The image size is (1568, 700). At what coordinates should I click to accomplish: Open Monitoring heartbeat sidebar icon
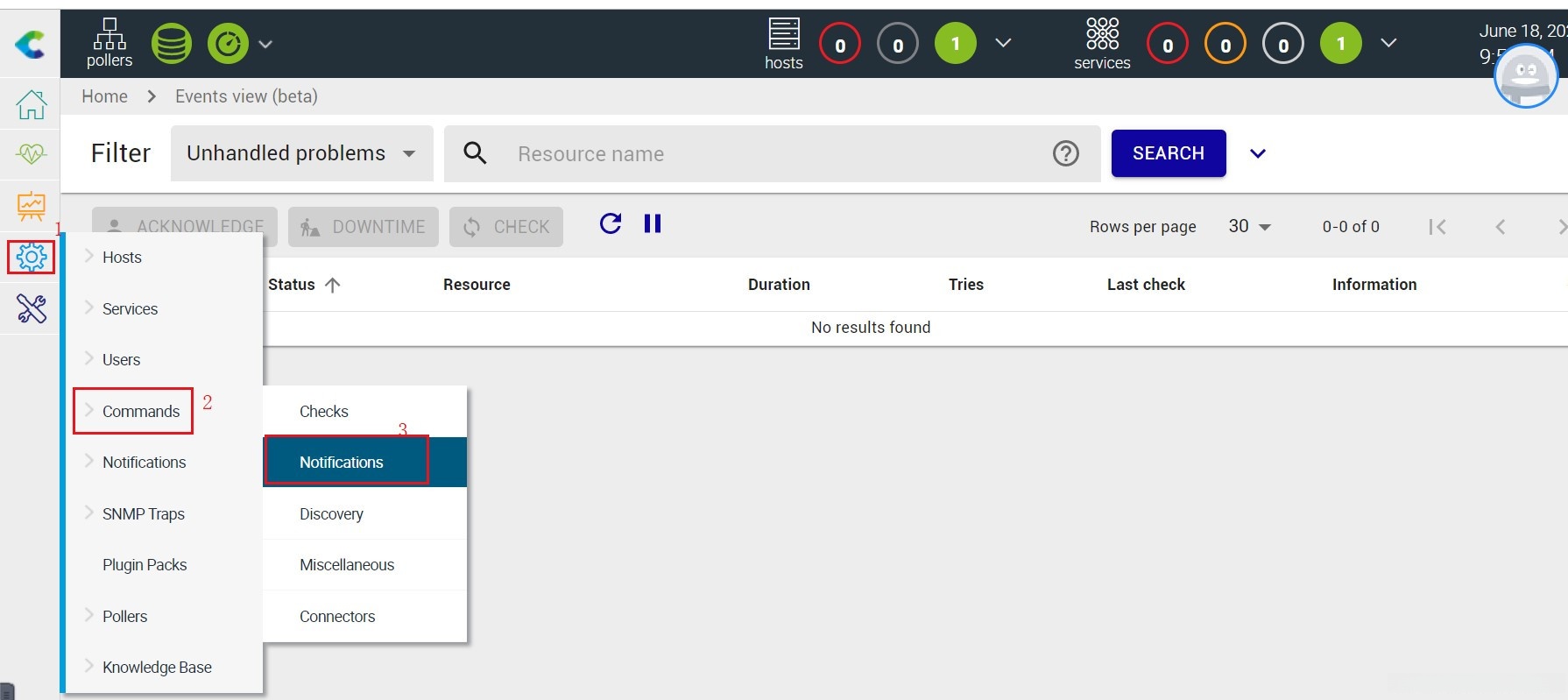point(32,154)
